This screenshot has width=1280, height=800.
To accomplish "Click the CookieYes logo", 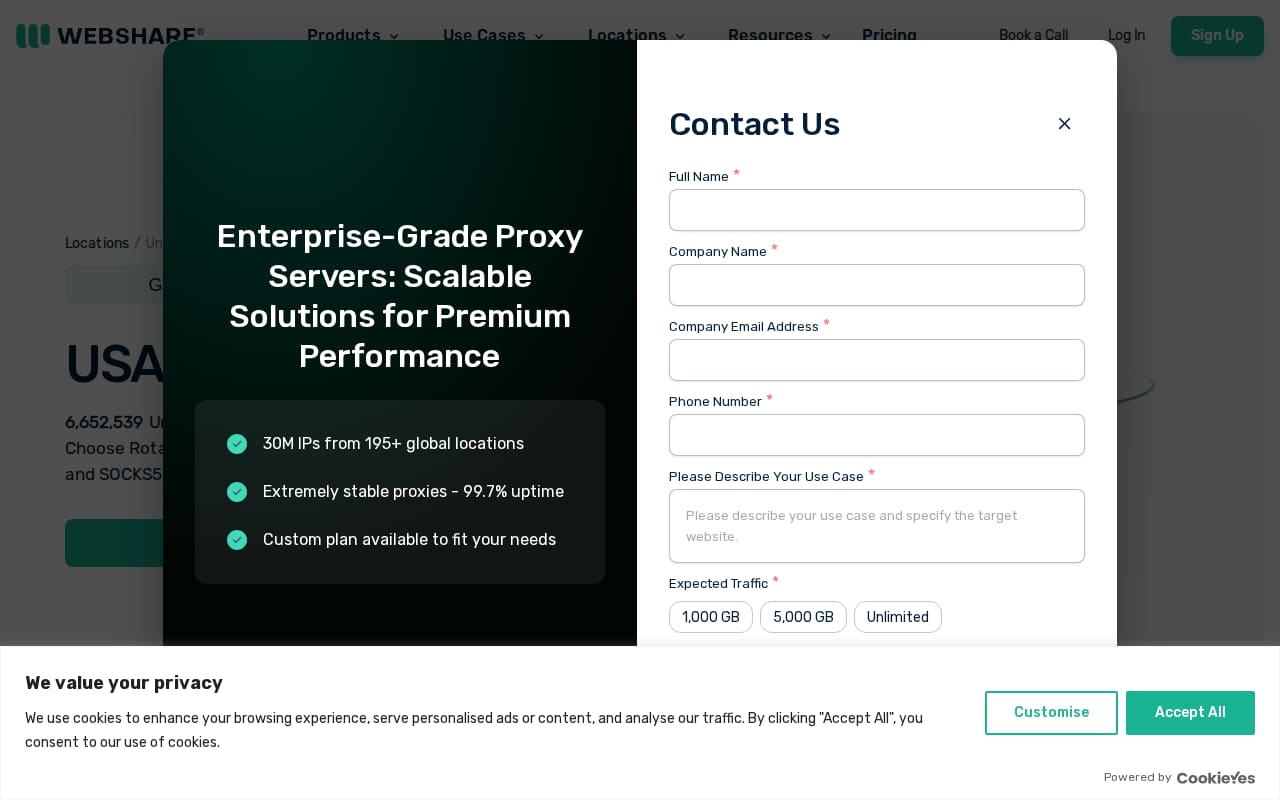I will click(x=1215, y=778).
